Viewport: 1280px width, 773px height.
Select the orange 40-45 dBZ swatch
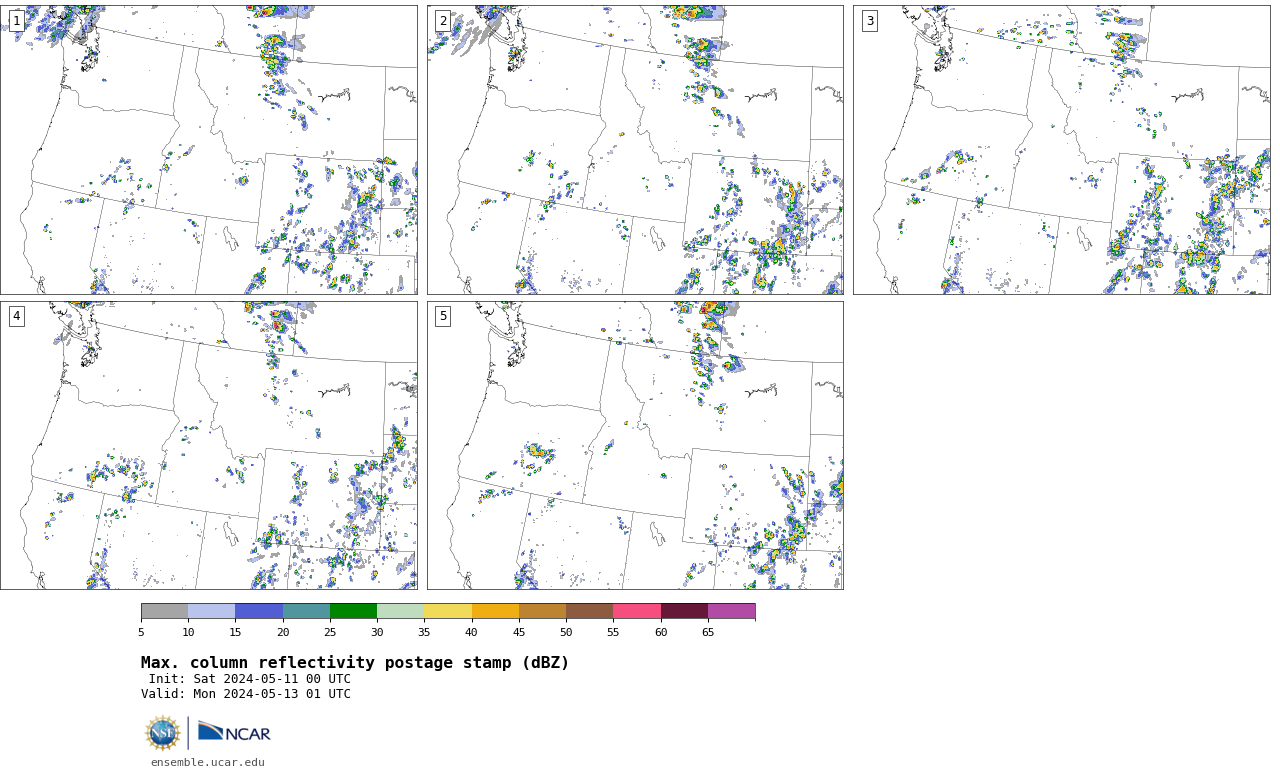click(x=495, y=611)
